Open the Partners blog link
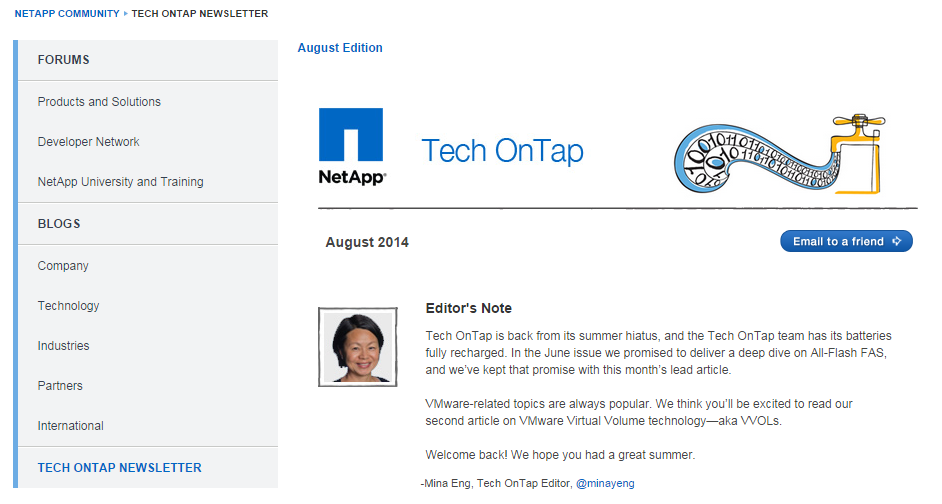Viewport: 942px width, 504px height. (60, 386)
